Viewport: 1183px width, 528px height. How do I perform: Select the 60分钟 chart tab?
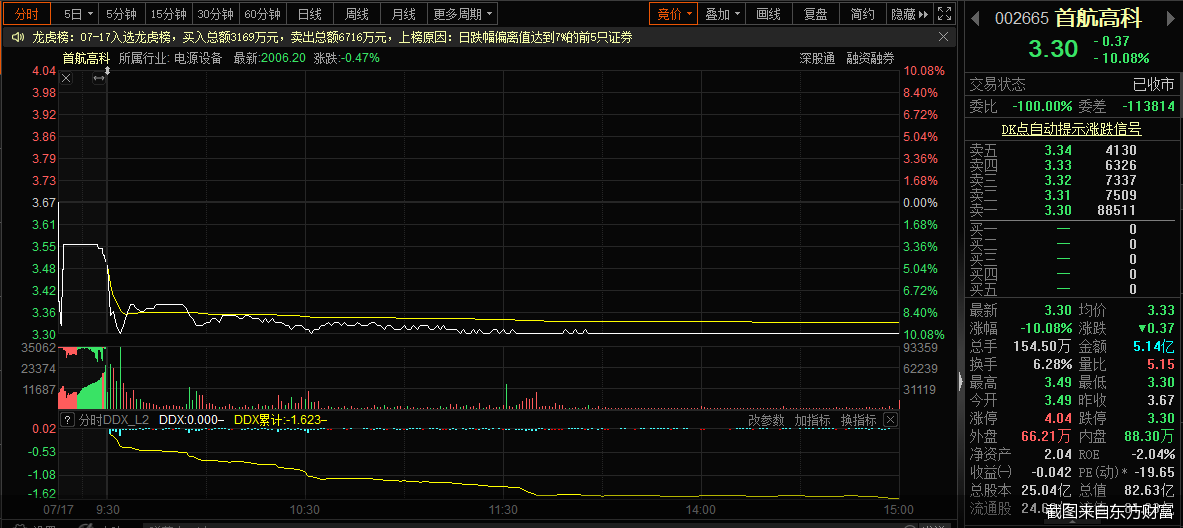(x=262, y=14)
